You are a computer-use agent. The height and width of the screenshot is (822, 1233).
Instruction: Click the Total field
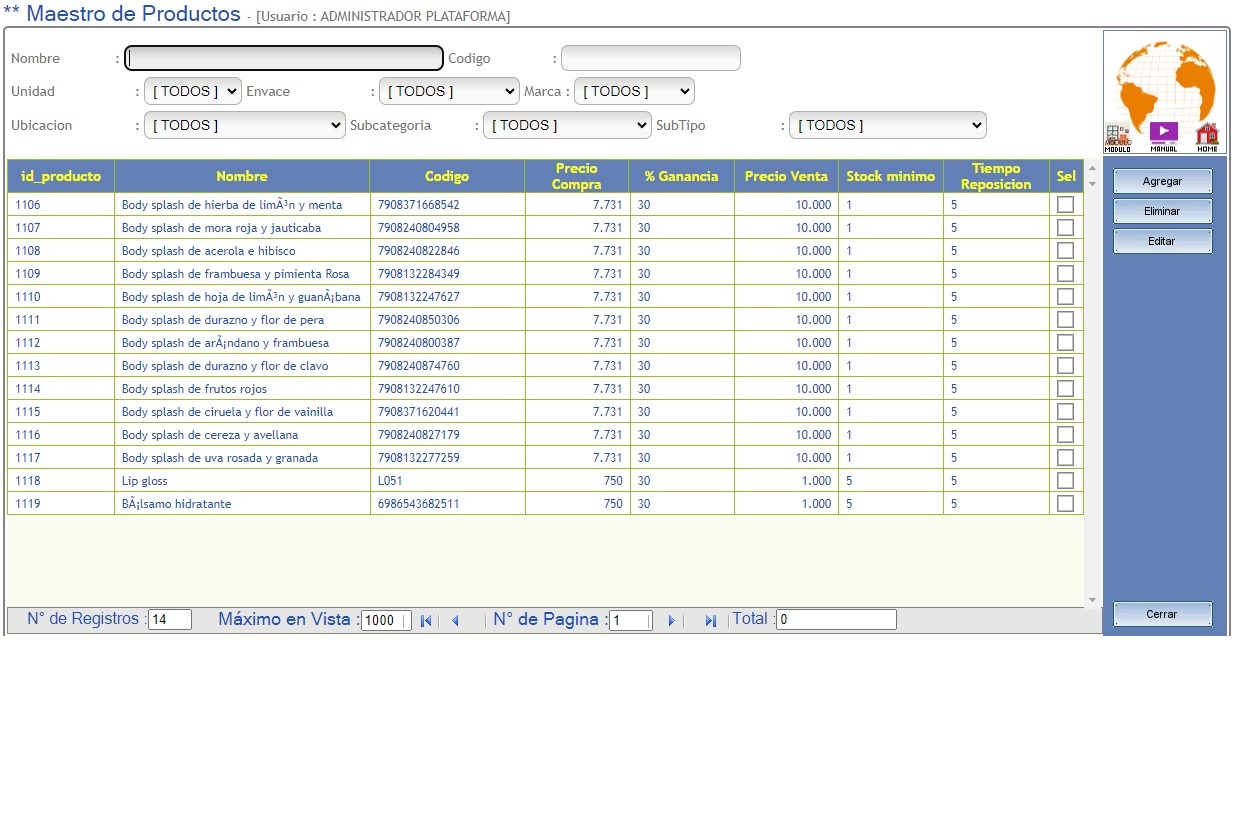pyautogui.click(x=836, y=620)
